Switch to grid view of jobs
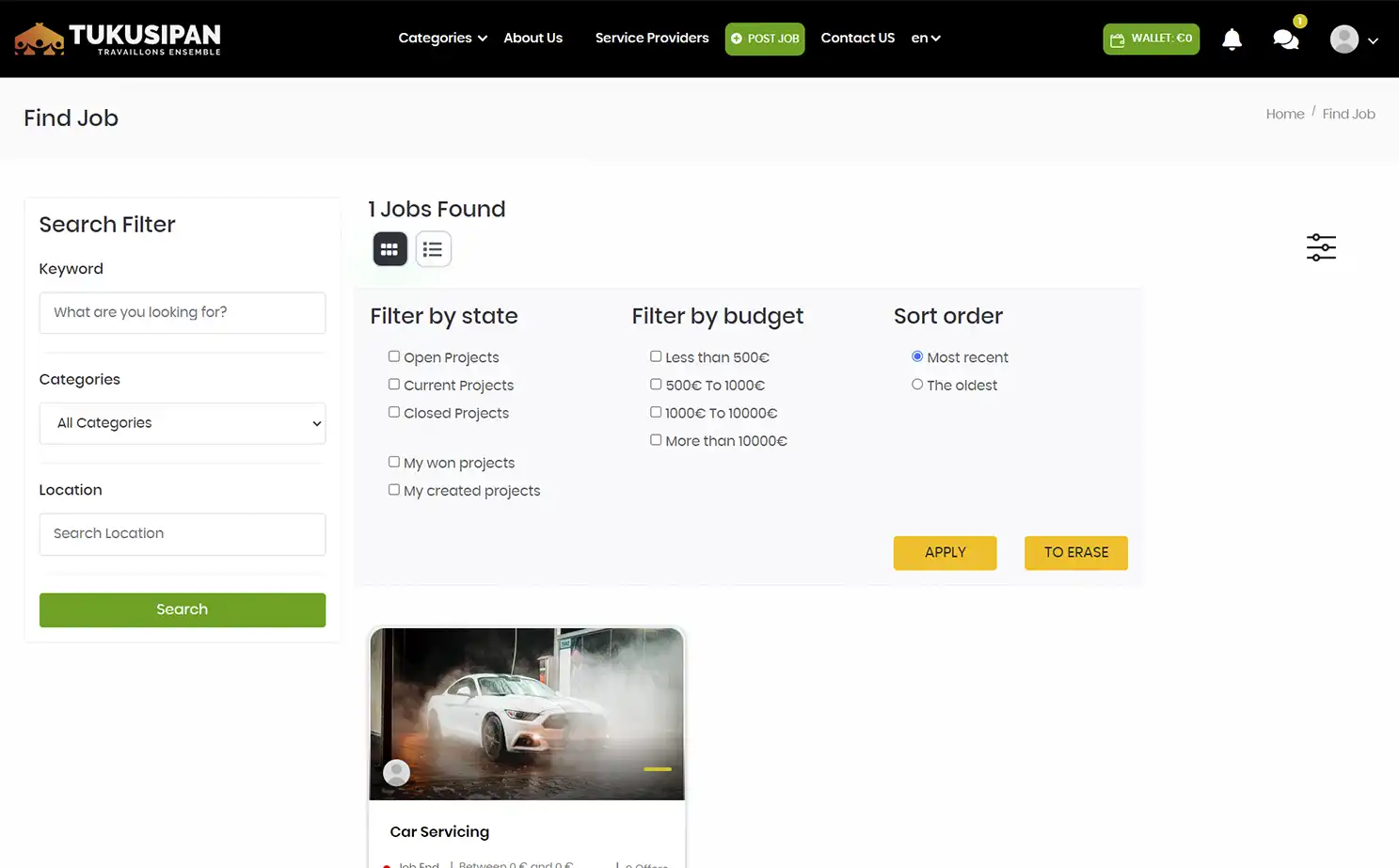This screenshot has height=868, width=1399. (x=389, y=248)
